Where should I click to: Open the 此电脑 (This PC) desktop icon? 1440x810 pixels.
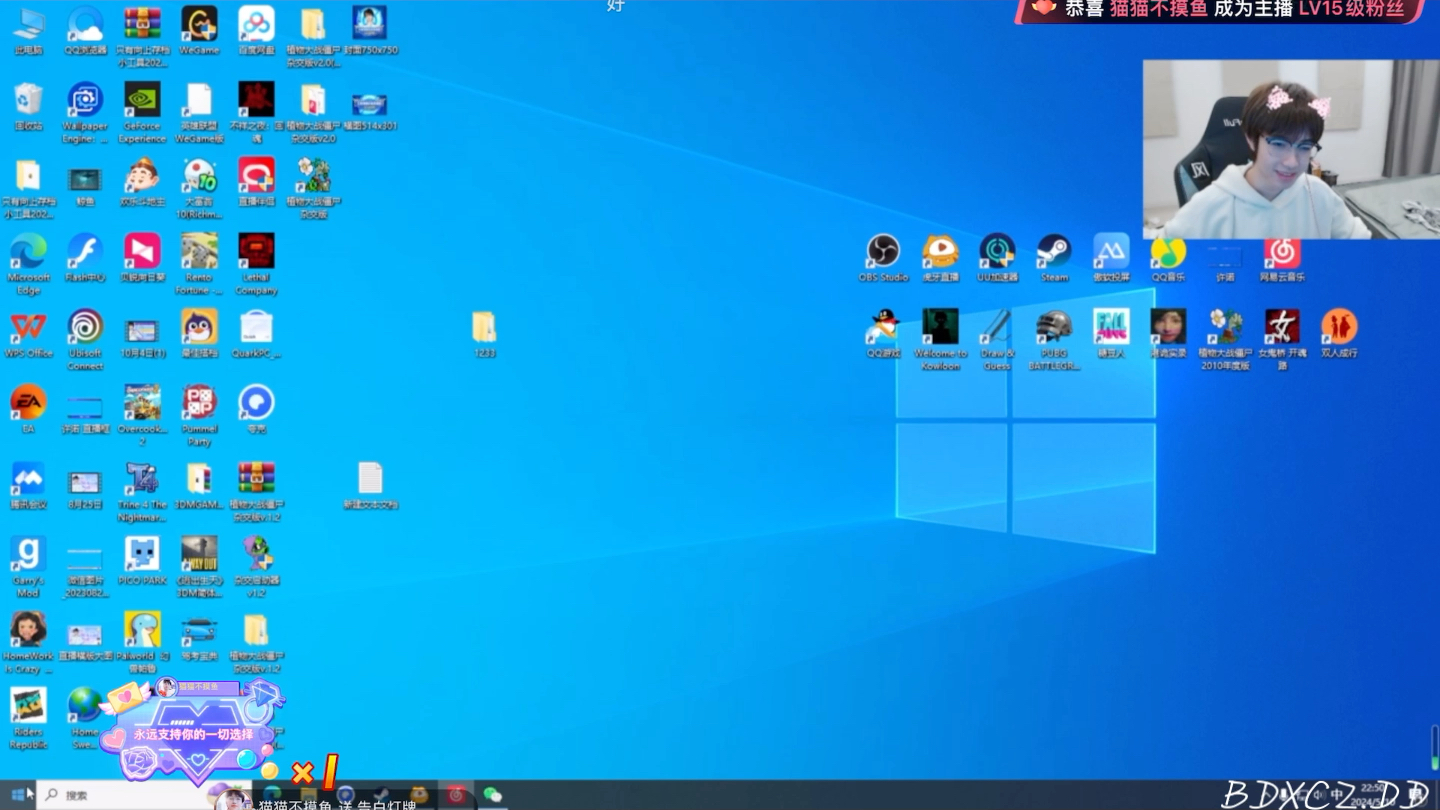click(28, 31)
